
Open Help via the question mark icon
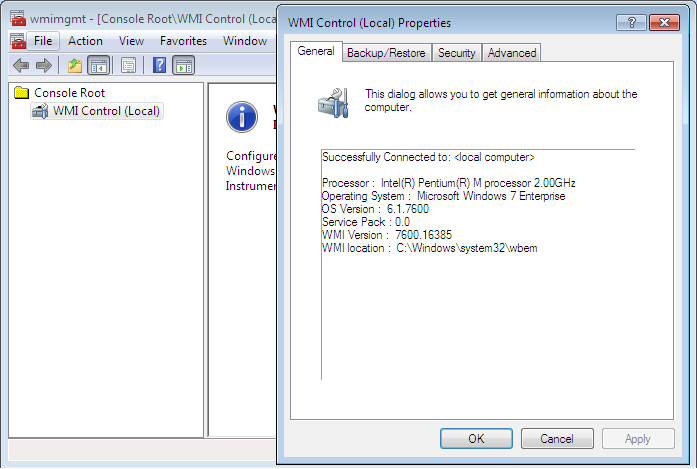pos(159,66)
